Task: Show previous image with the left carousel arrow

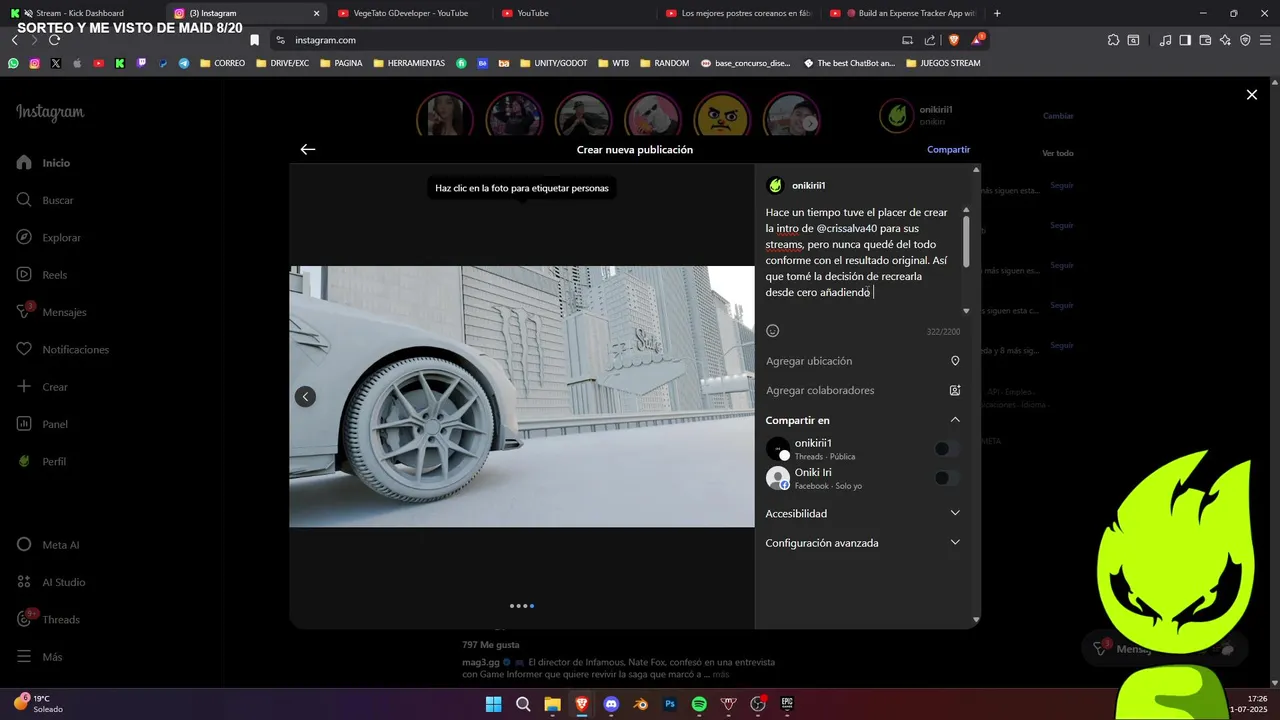Action: pos(305,397)
